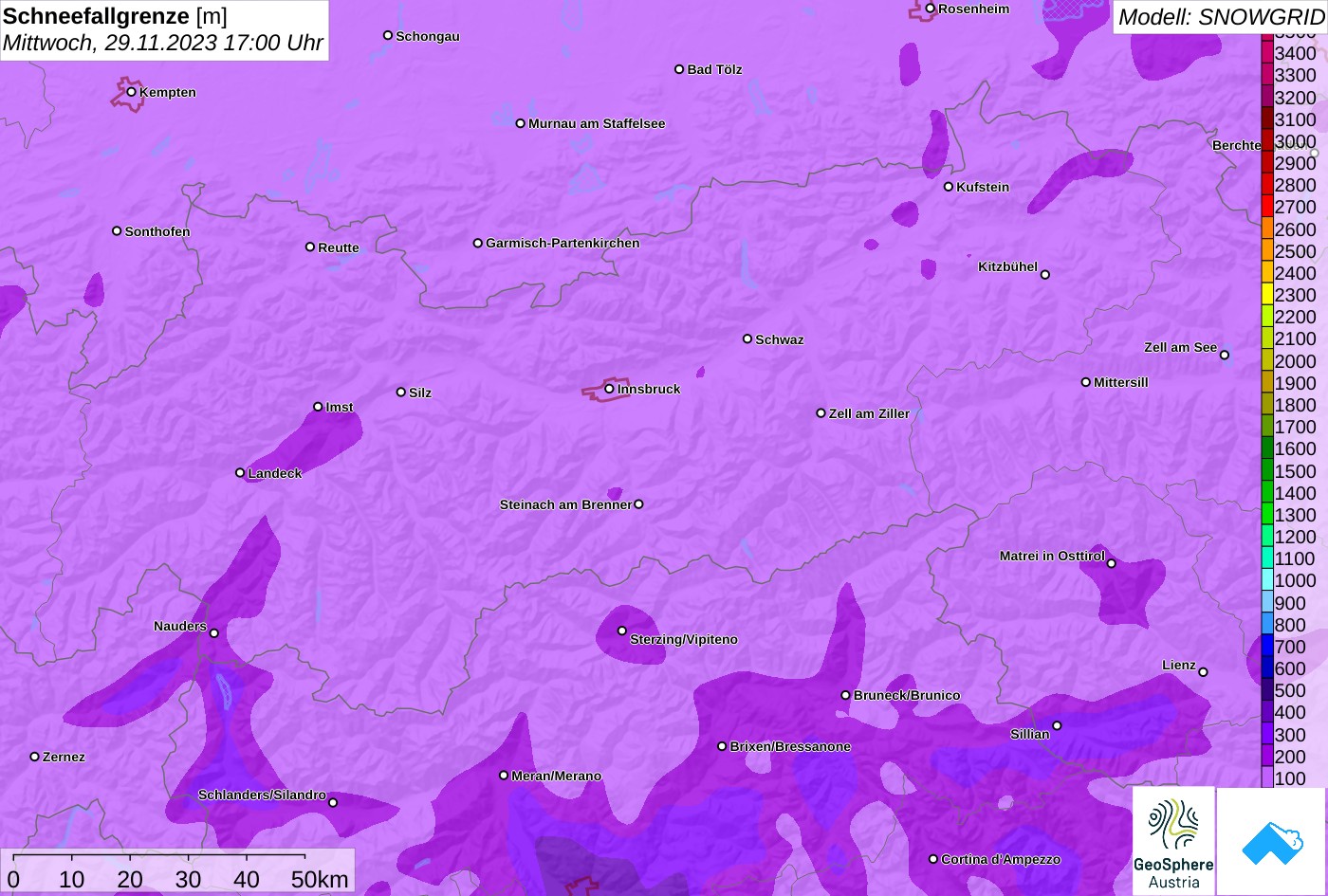This screenshot has height=896, width=1328.
Task: Click the 1500 m green legend swatch
Action: 1267,469
